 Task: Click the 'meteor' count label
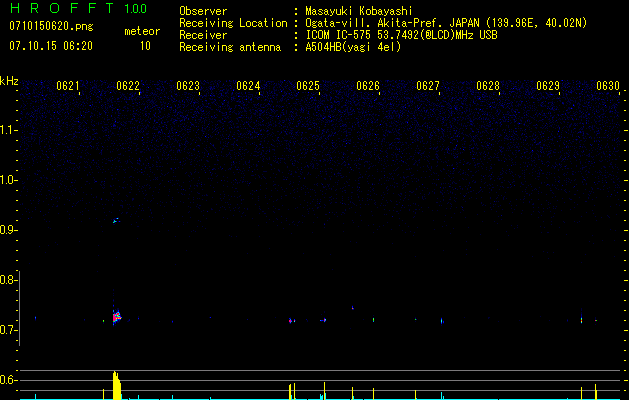click(142, 31)
